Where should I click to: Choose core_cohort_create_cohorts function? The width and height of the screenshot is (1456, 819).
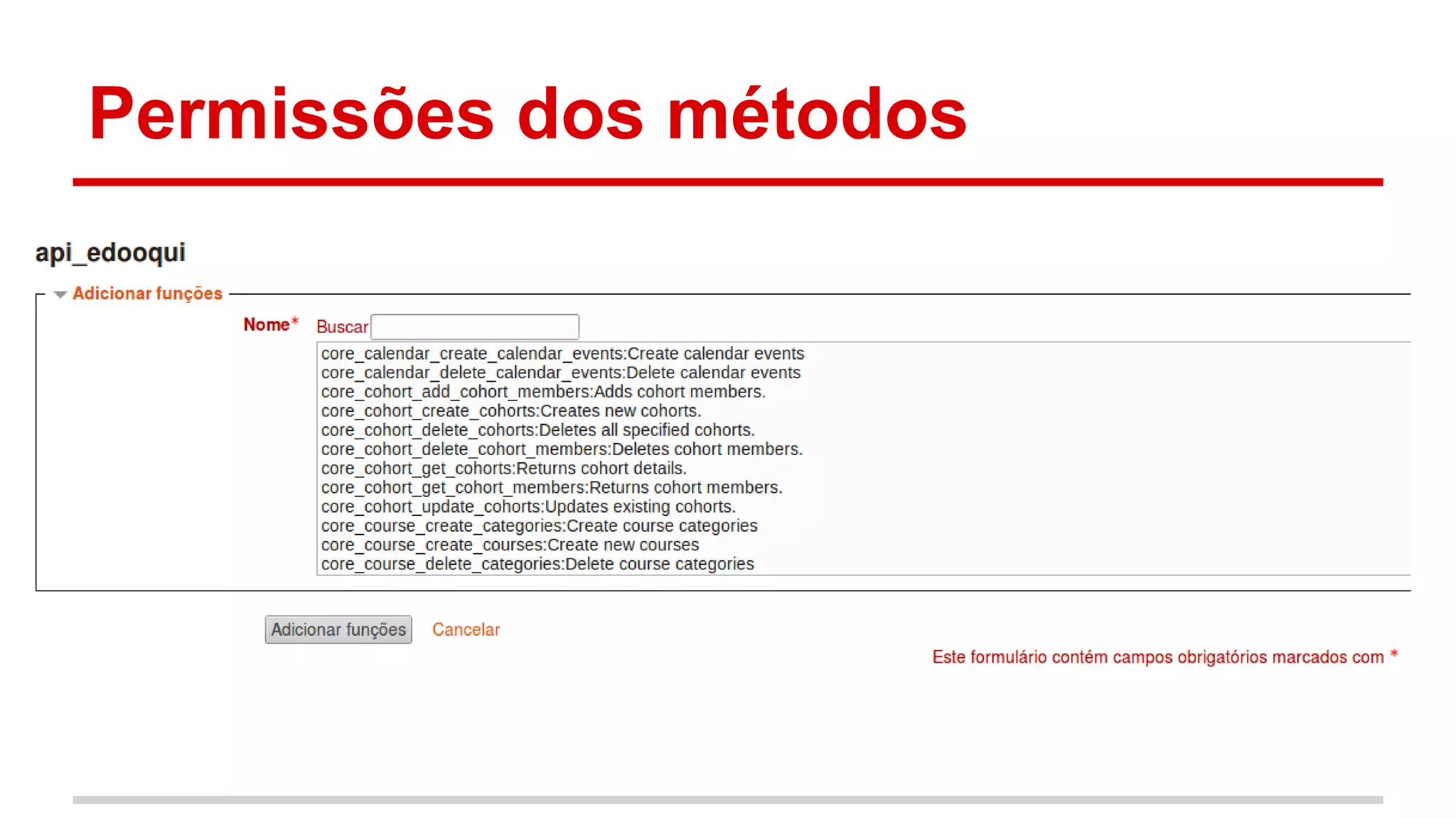863,411
